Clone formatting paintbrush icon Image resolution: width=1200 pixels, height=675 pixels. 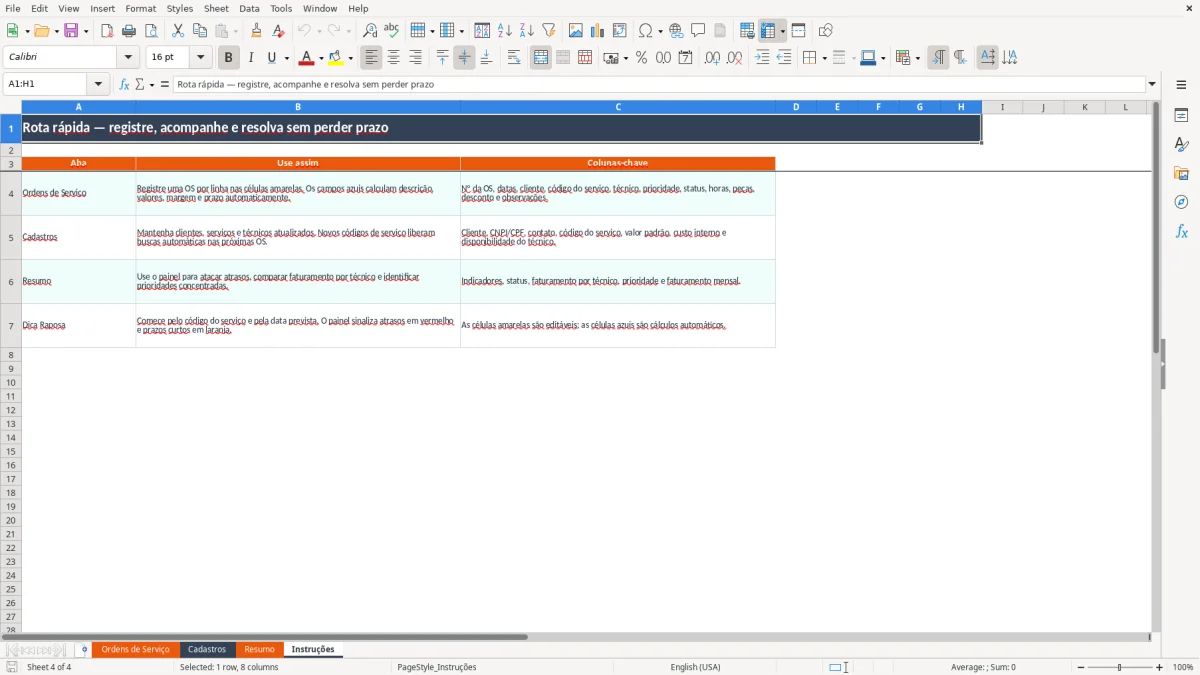(x=256, y=31)
